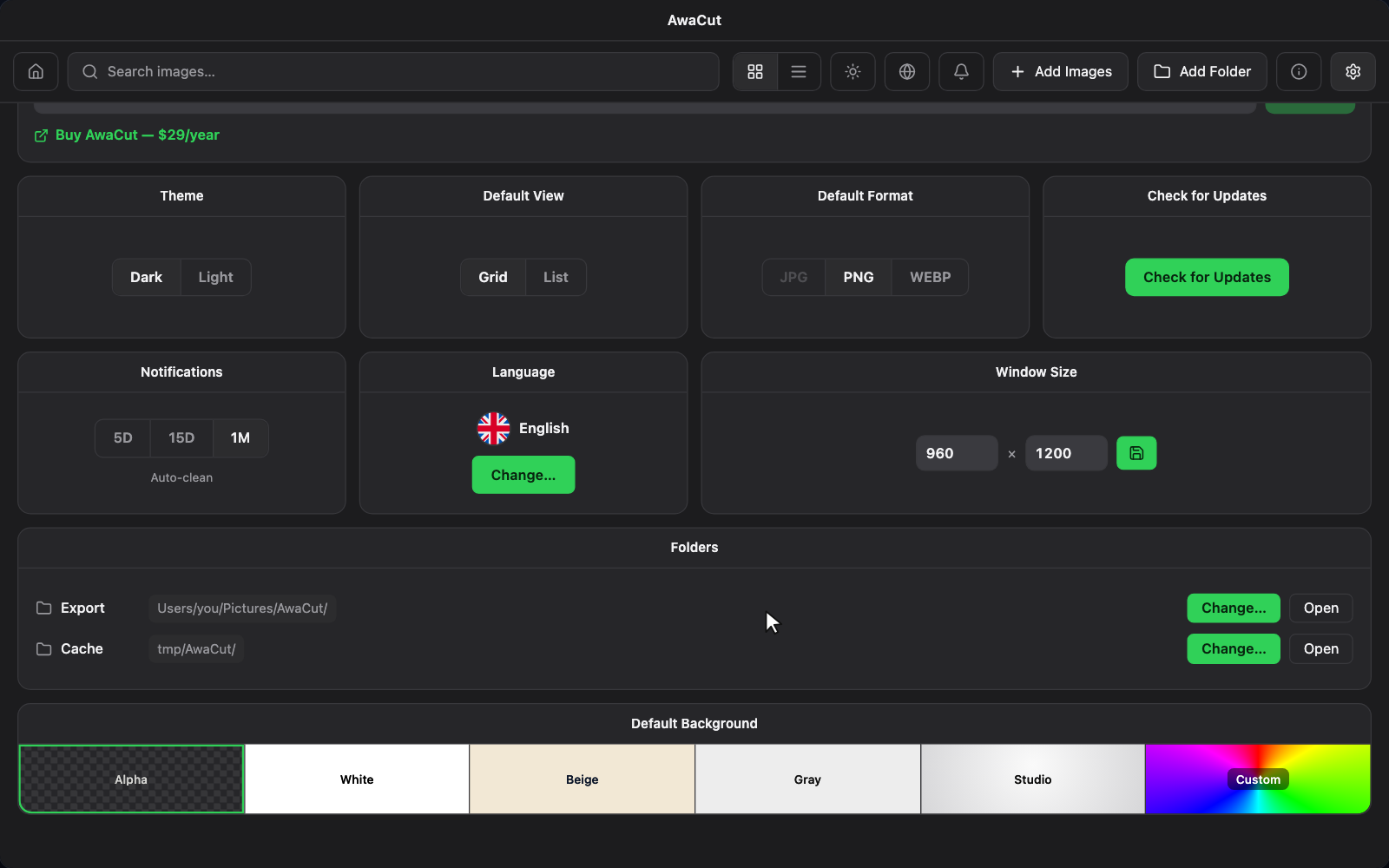This screenshot has width=1389, height=868.
Task: Open Buy AwaCut $29/year link
Action: pos(137,135)
